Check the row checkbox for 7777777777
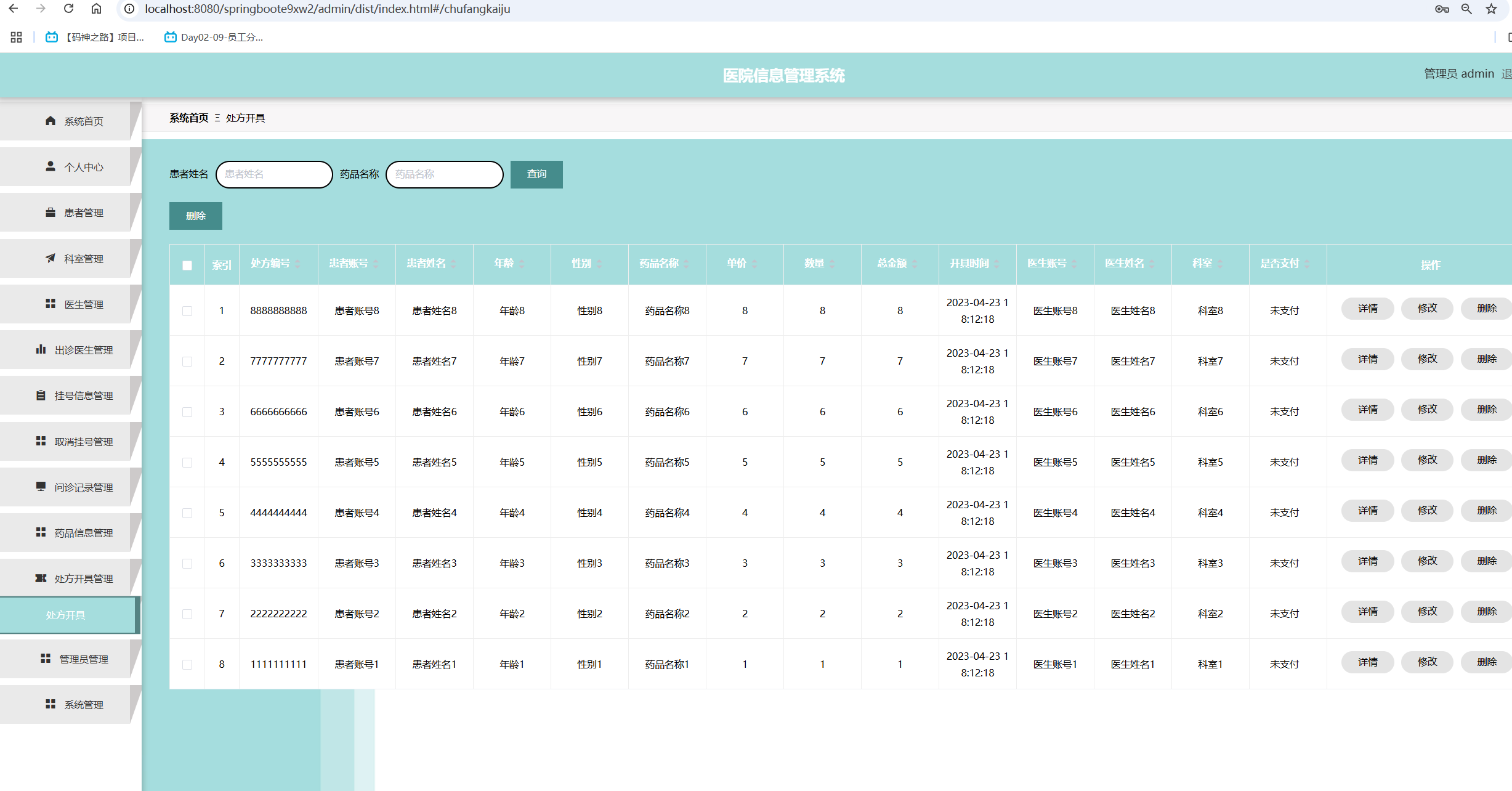The image size is (1512, 791). (187, 362)
